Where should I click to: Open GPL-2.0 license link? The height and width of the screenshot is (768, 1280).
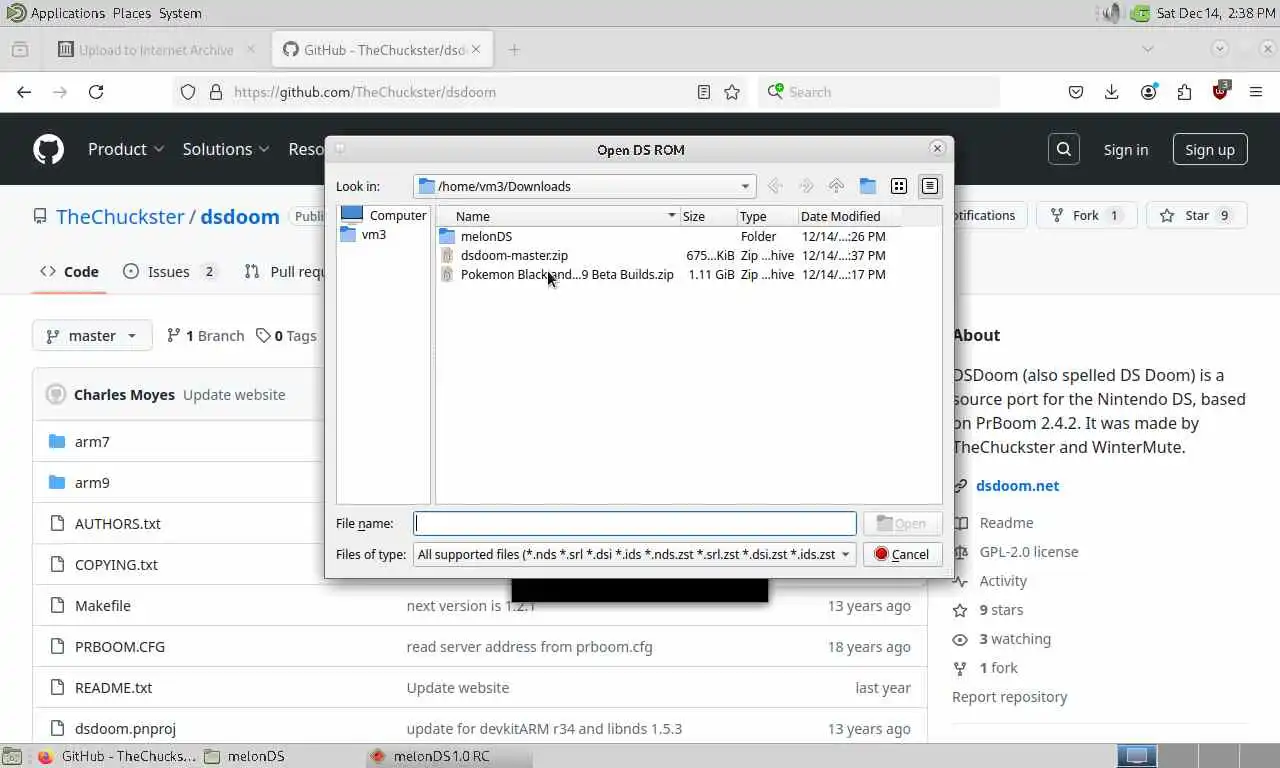(1029, 551)
